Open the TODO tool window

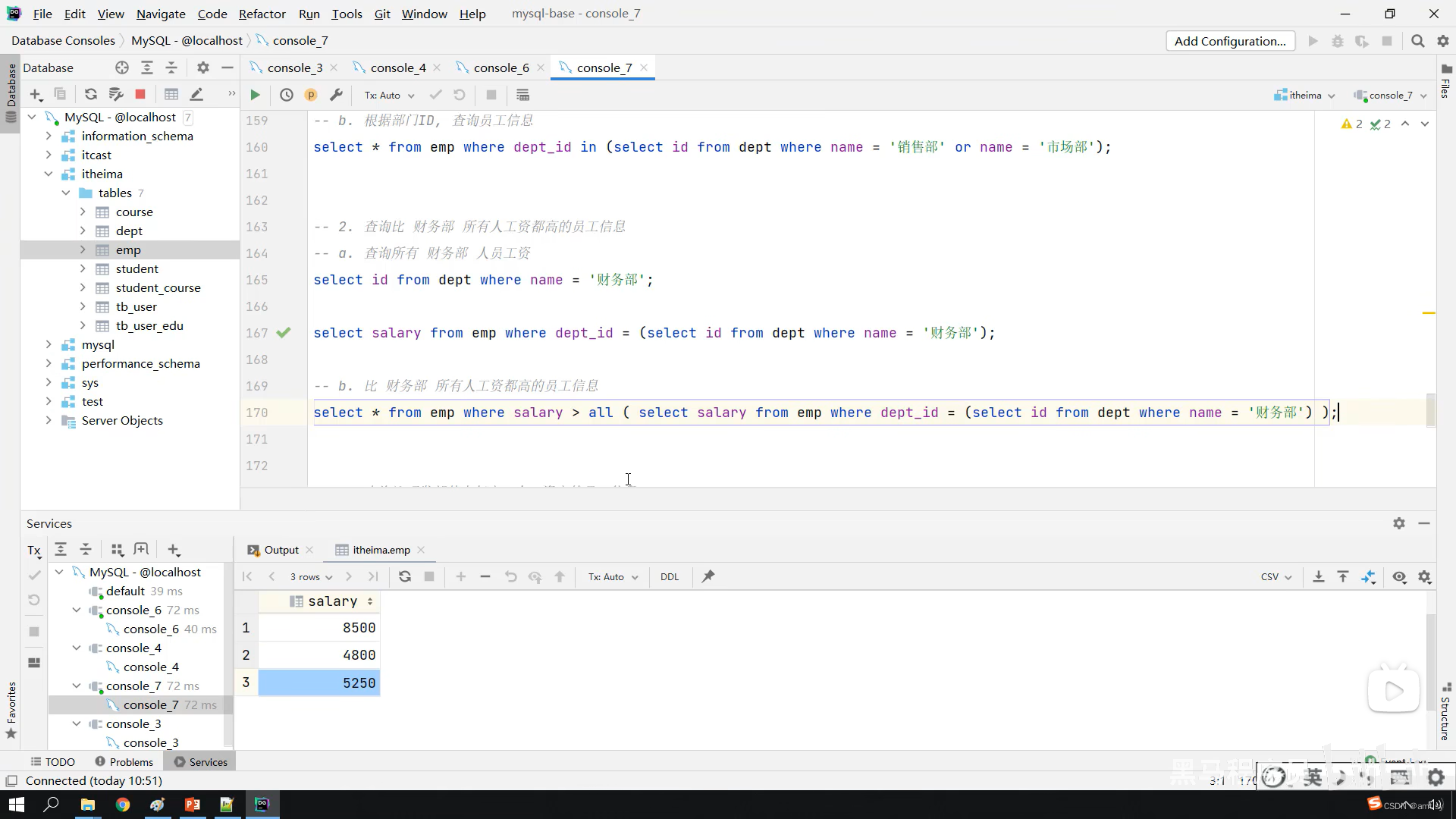pos(52,761)
